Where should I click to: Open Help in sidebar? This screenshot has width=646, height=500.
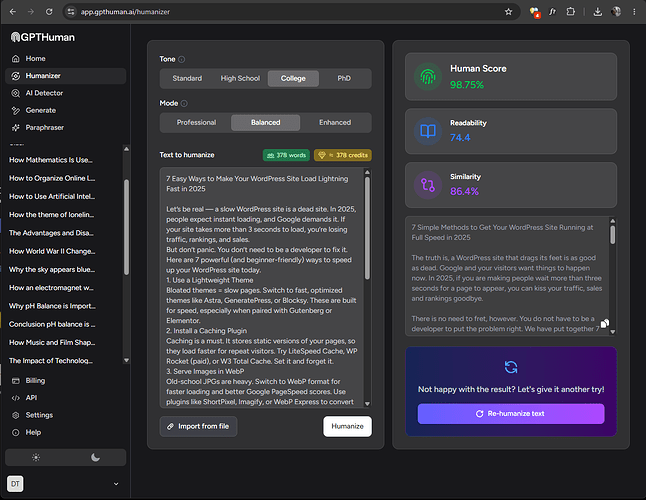(x=66, y=432)
